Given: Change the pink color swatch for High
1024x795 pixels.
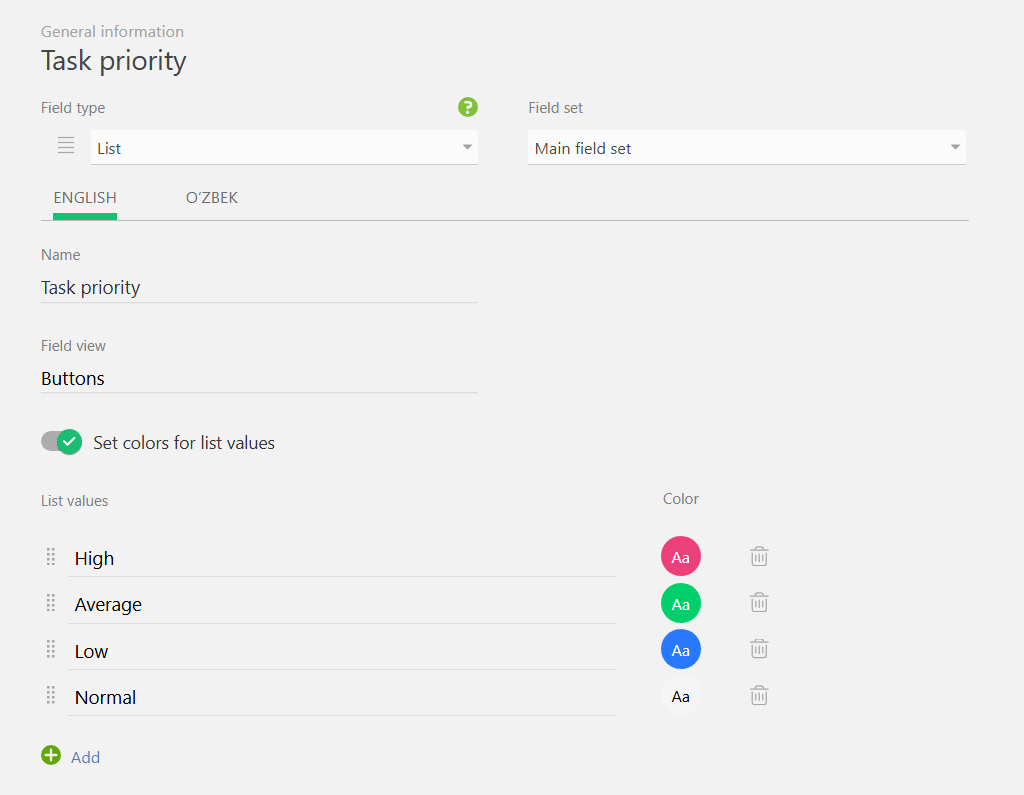Looking at the screenshot, I should click(x=681, y=556).
